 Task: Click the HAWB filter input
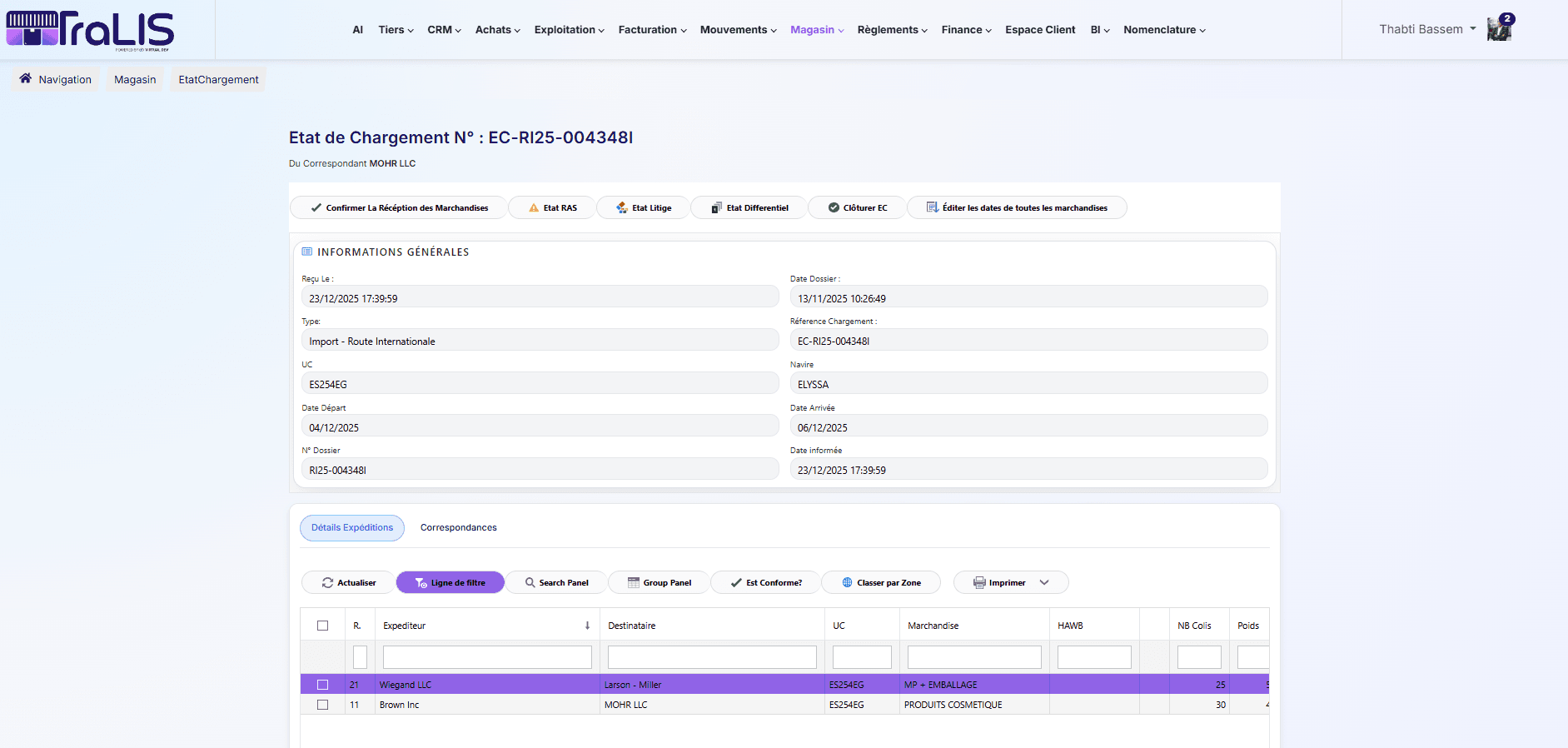pyautogui.click(x=1094, y=657)
